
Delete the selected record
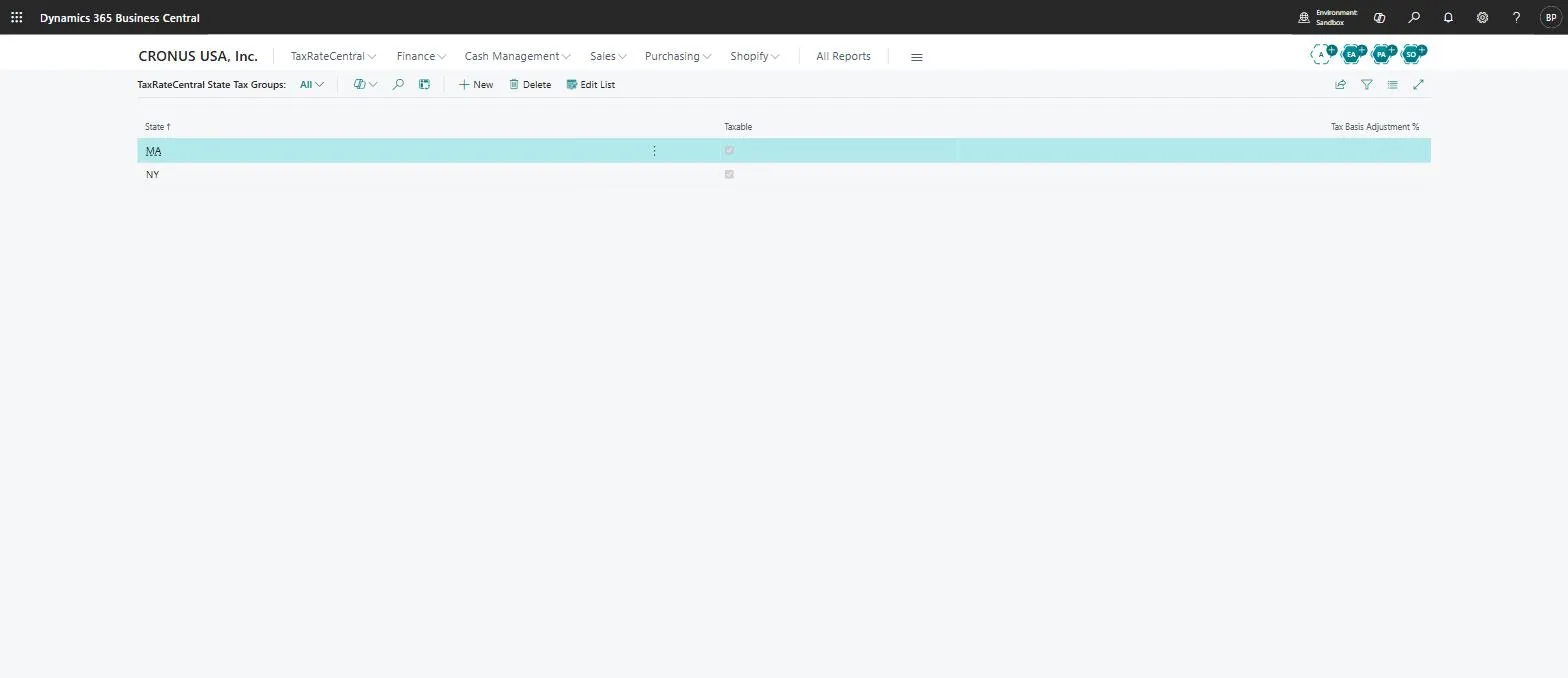pos(530,85)
